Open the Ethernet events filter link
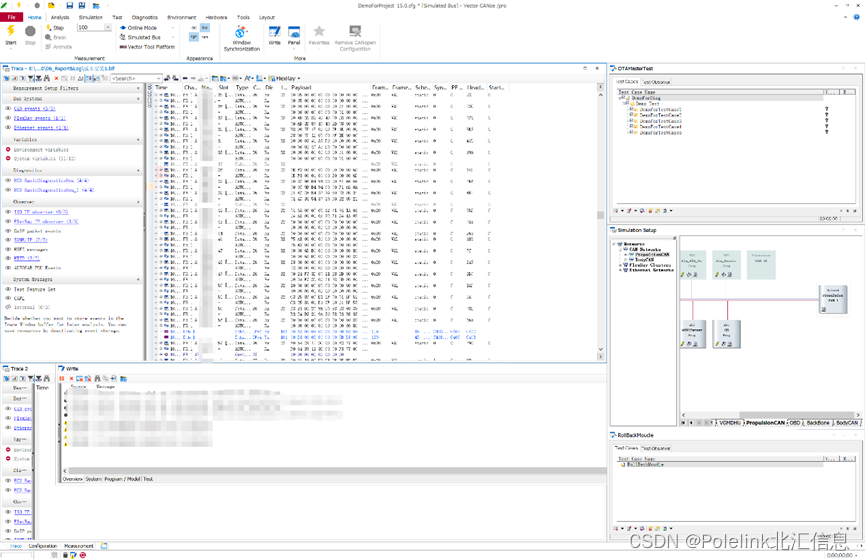The image size is (865, 560). pyautogui.click(x=41, y=127)
